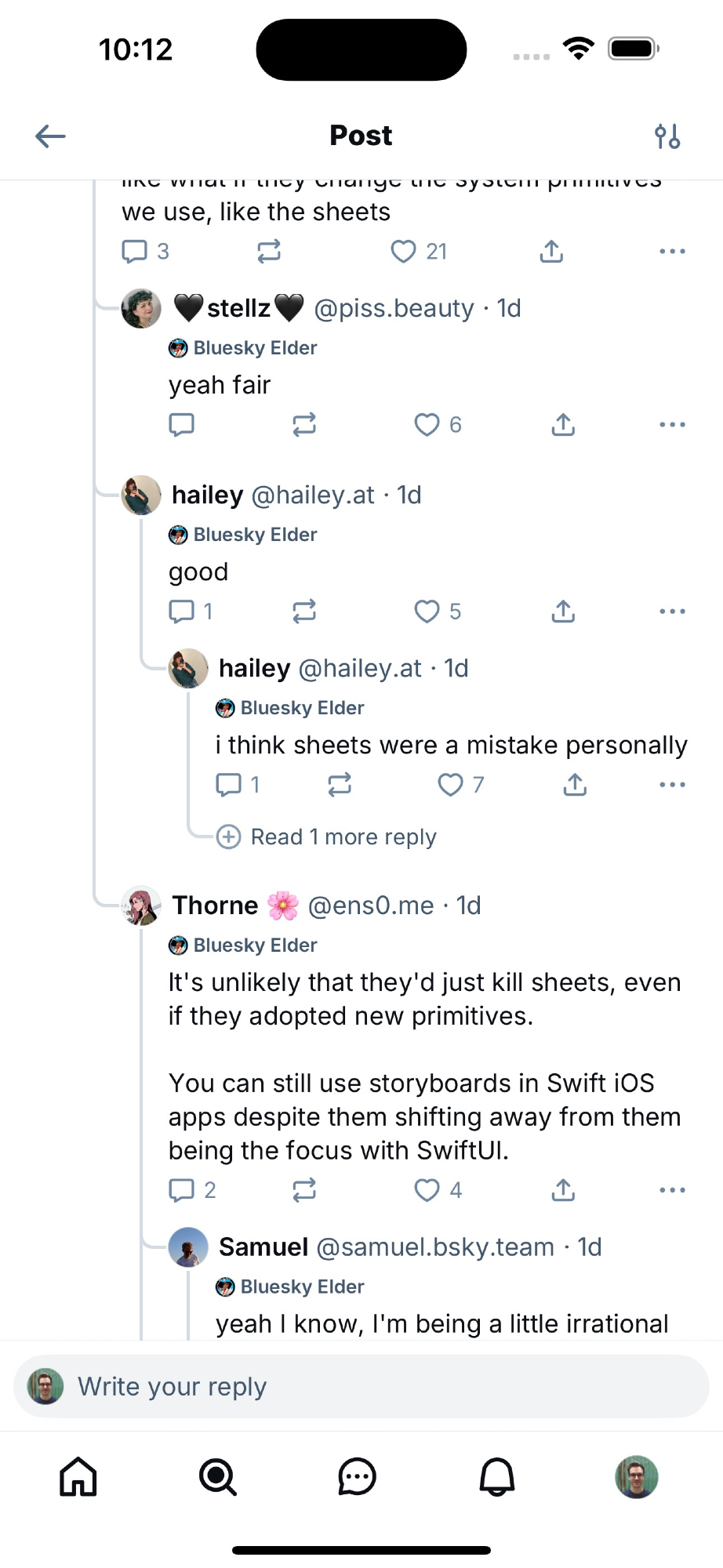
Task: Share hailey's sheets mistake post
Action: tap(575, 785)
